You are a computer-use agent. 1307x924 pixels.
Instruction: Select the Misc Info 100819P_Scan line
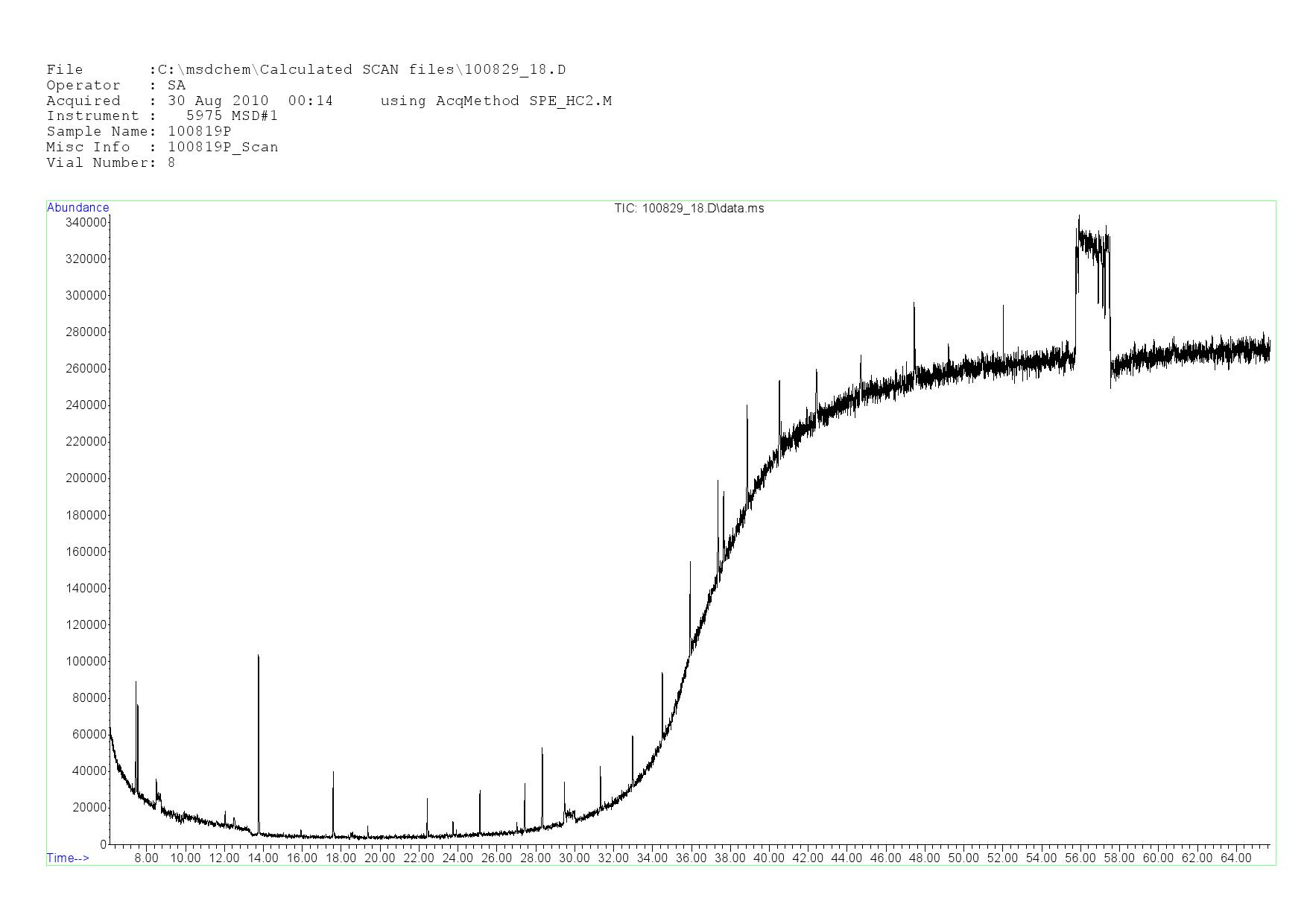tap(162, 147)
